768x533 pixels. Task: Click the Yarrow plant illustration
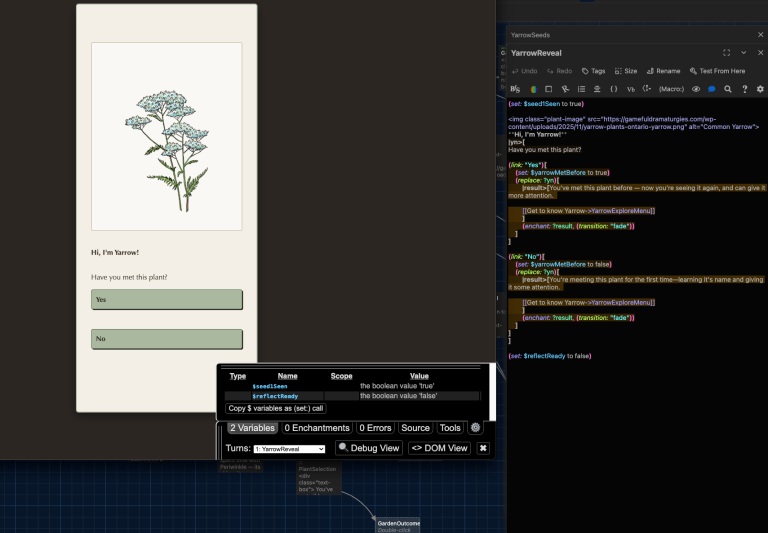pos(167,136)
